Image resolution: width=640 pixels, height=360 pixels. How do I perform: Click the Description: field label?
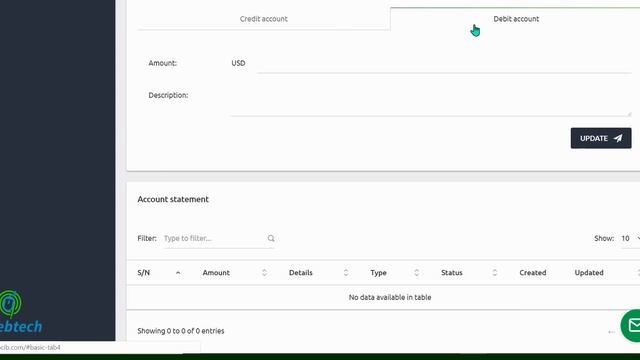click(x=168, y=95)
